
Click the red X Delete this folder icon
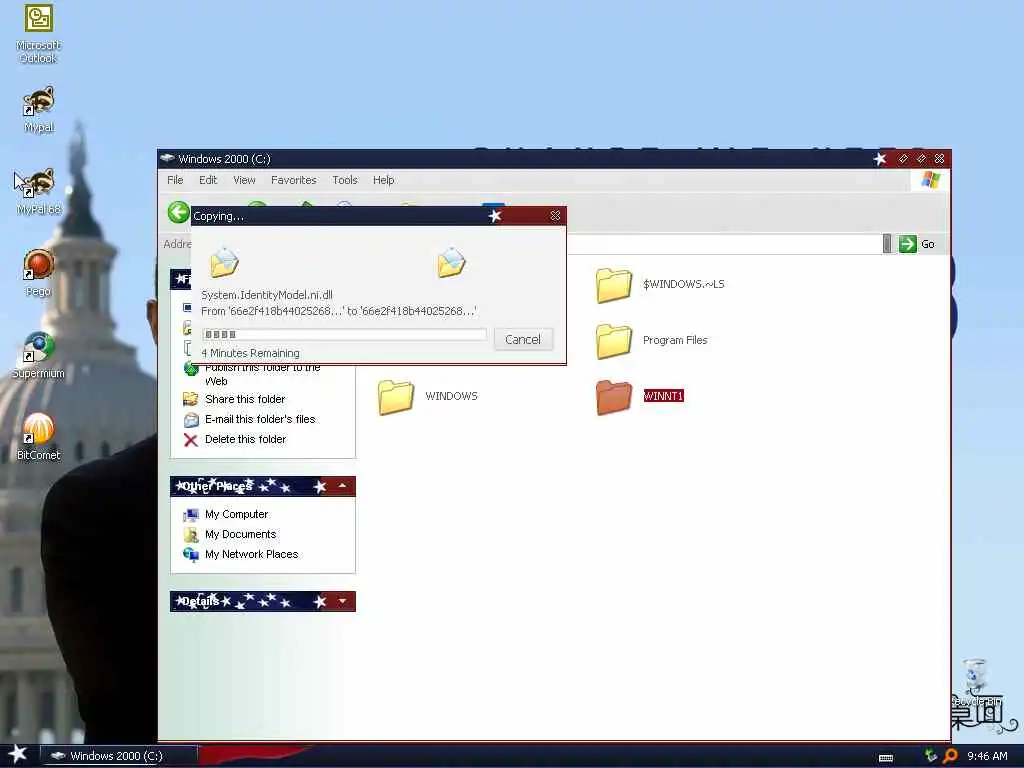pos(191,440)
